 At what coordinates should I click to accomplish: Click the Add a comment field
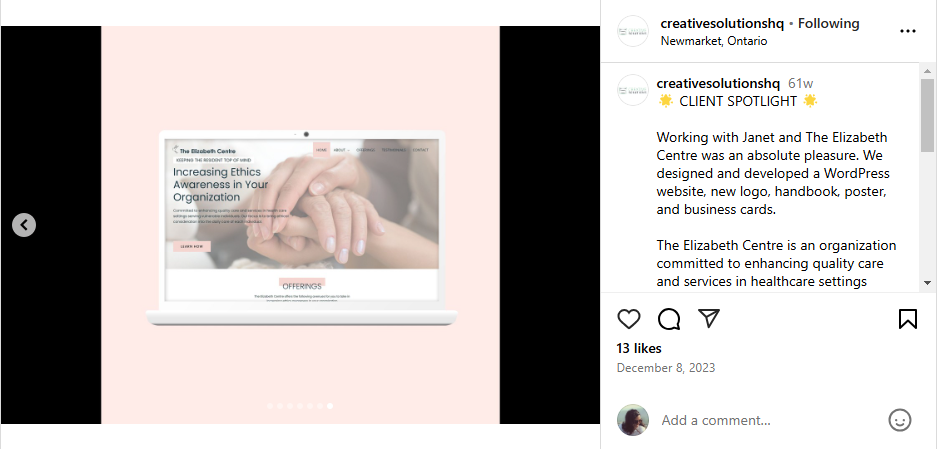click(x=770, y=420)
